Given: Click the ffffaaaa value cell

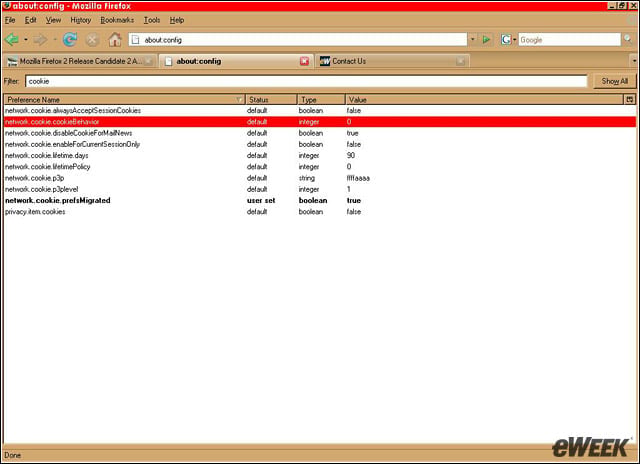Looking at the screenshot, I should (358, 178).
